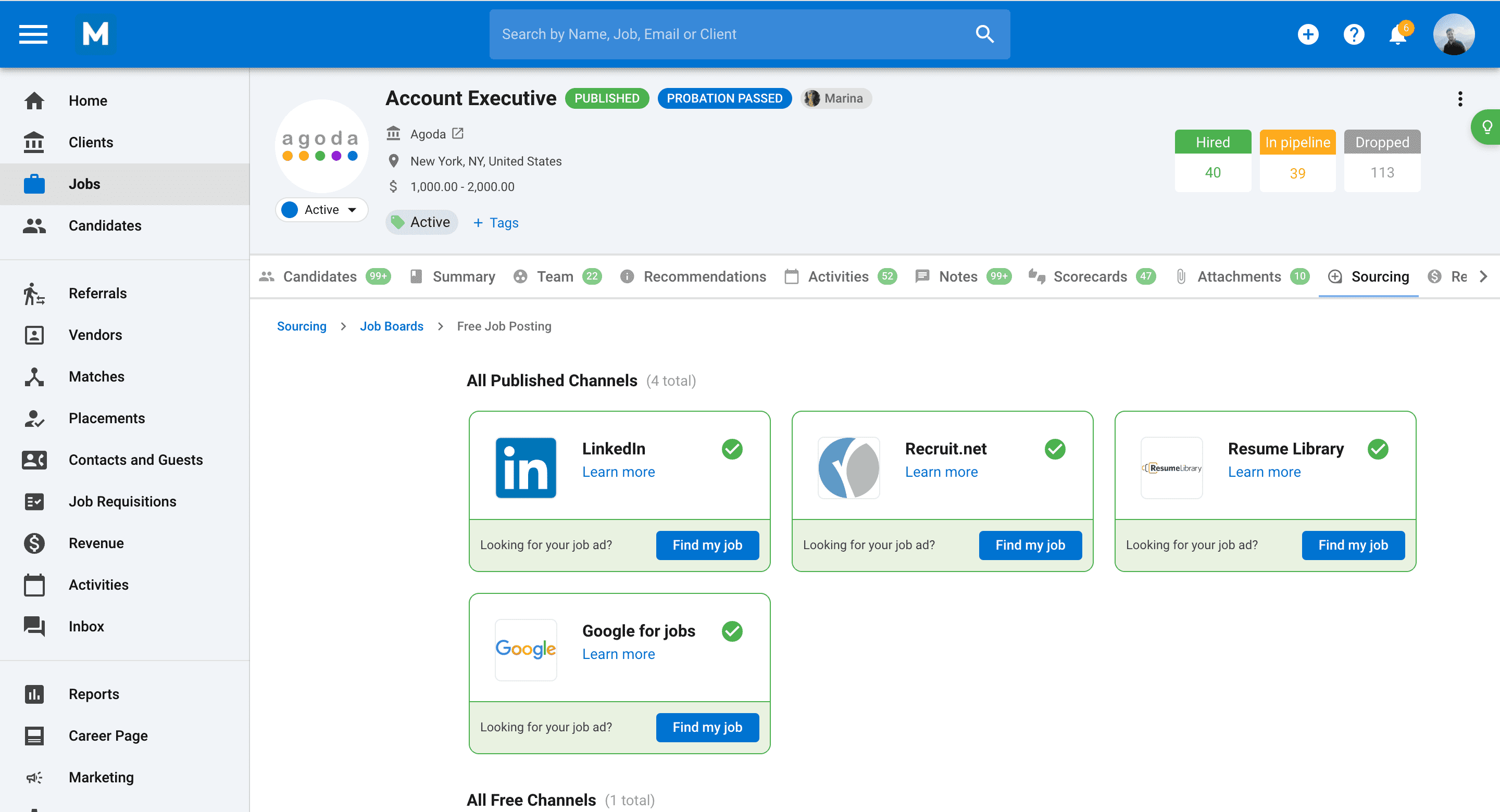Click Learn more under Google for jobs

(x=618, y=654)
